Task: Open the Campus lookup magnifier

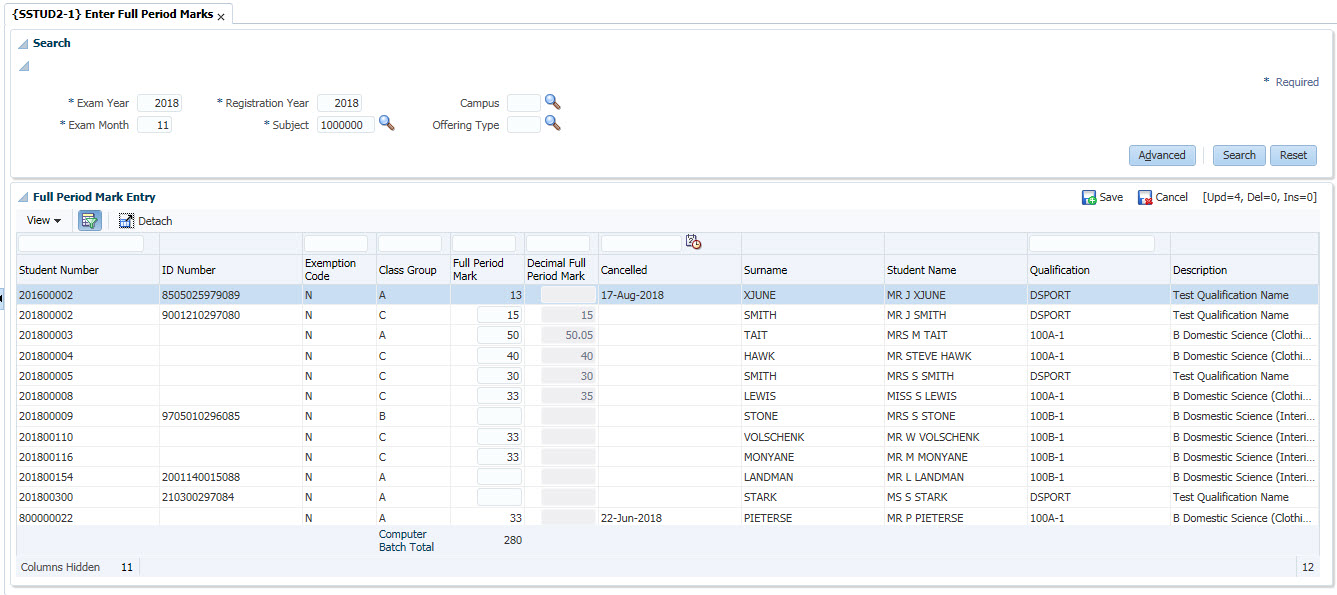Action: pyautogui.click(x=552, y=102)
